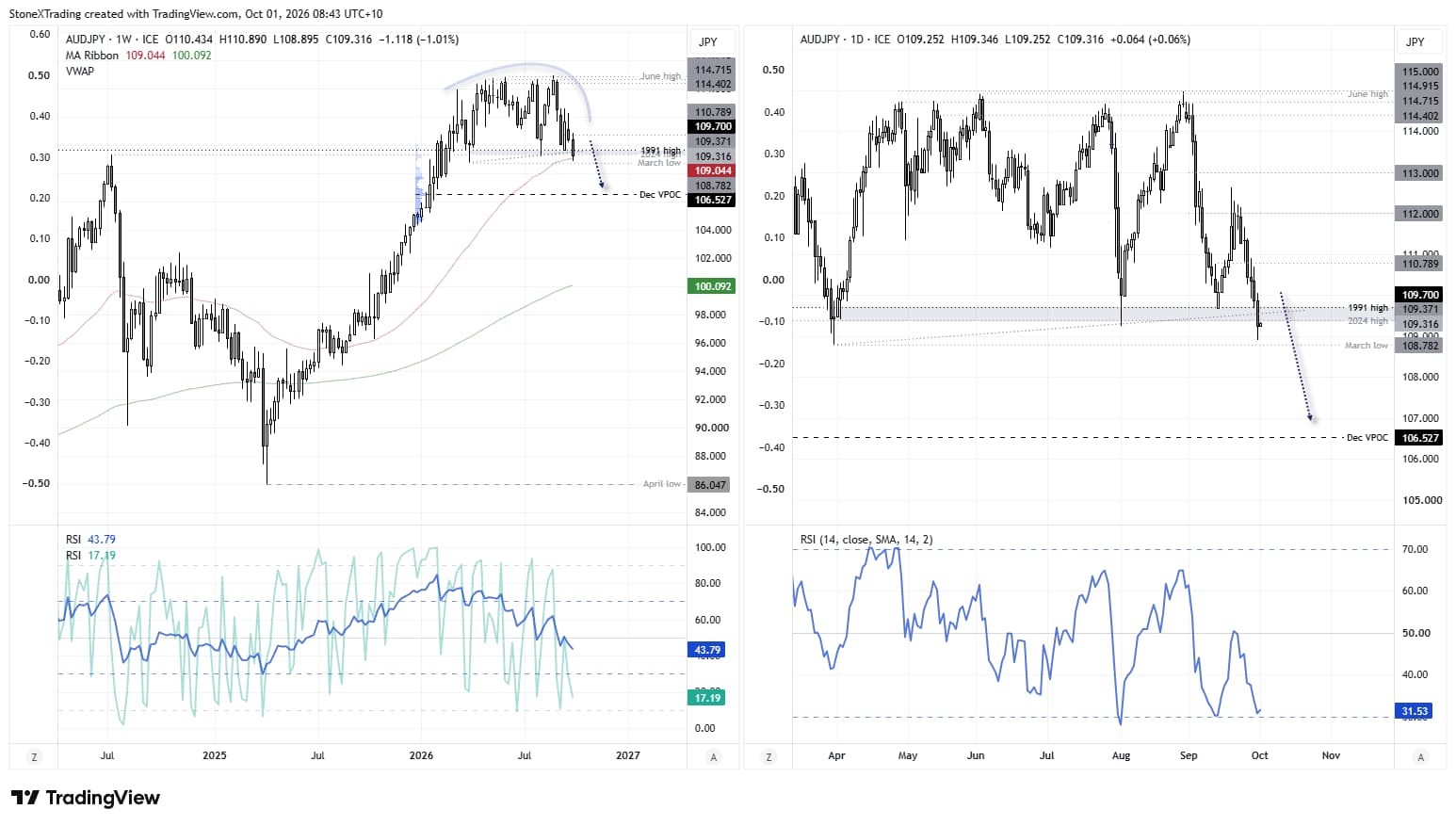Click '2026' on the weekly time axis
The height and width of the screenshot is (826, 1456).
coord(421,755)
